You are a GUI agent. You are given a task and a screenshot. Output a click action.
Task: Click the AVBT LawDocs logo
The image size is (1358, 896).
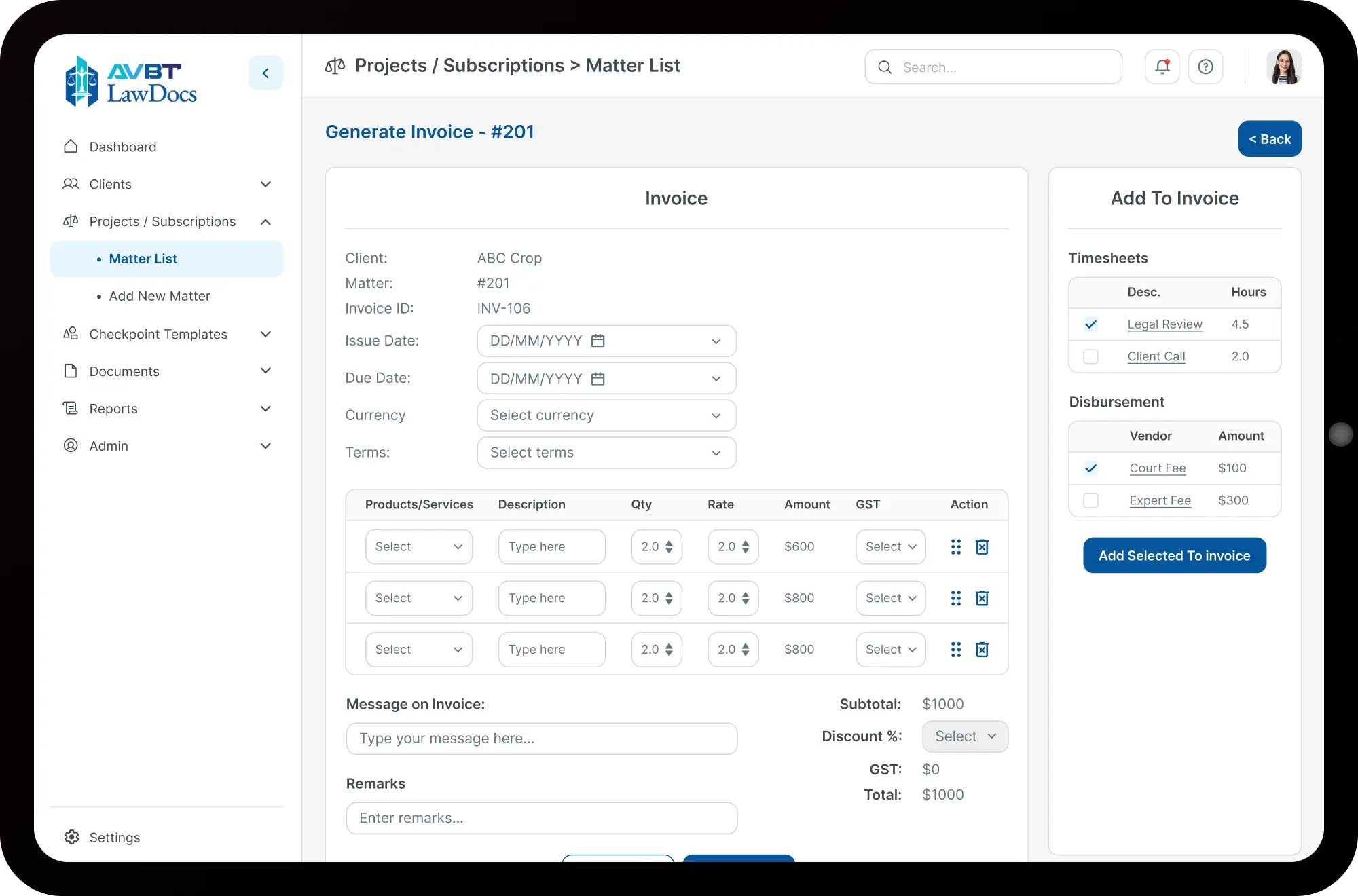click(x=131, y=81)
